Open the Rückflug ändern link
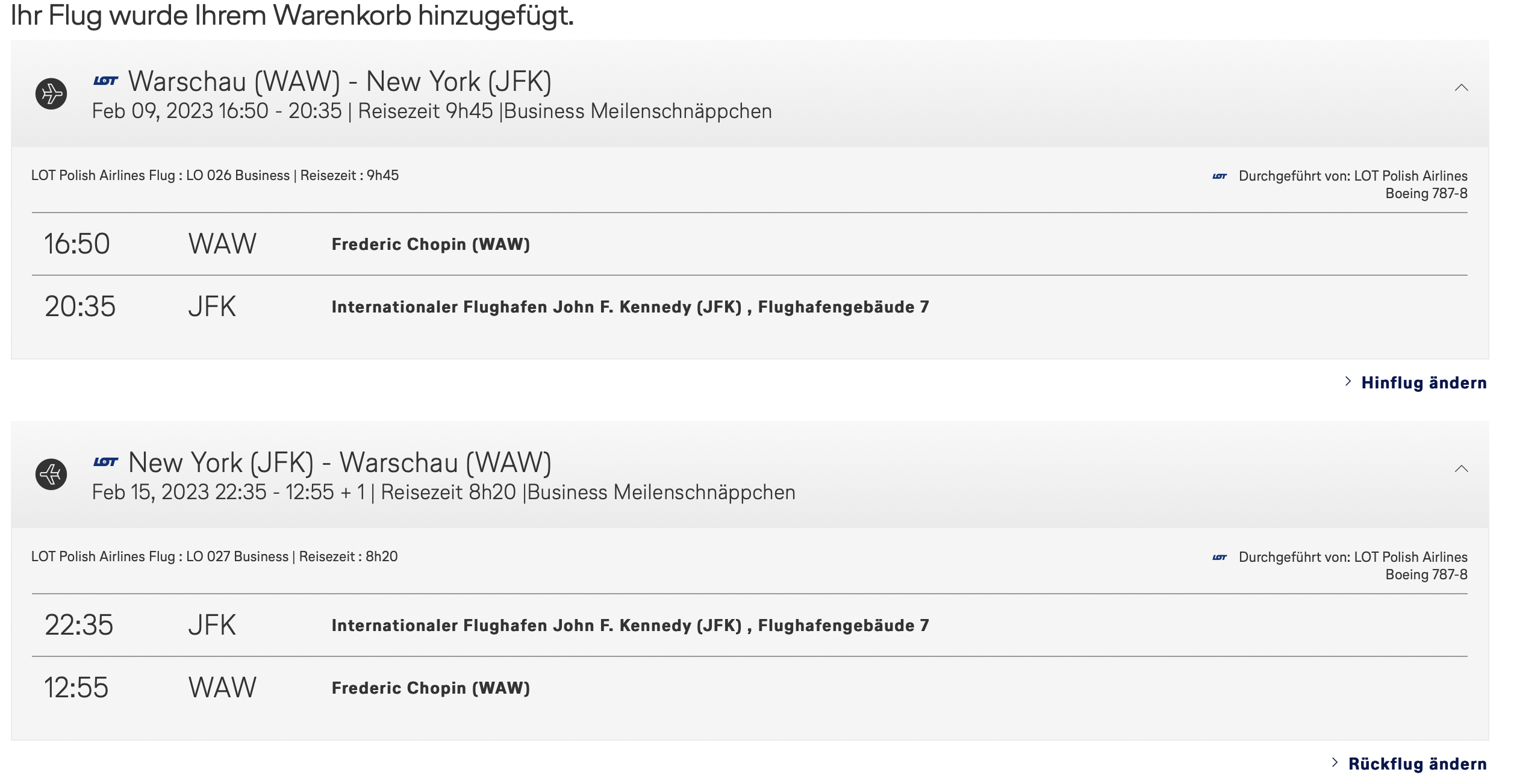The image size is (1514, 784). [x=1417, y=764]
